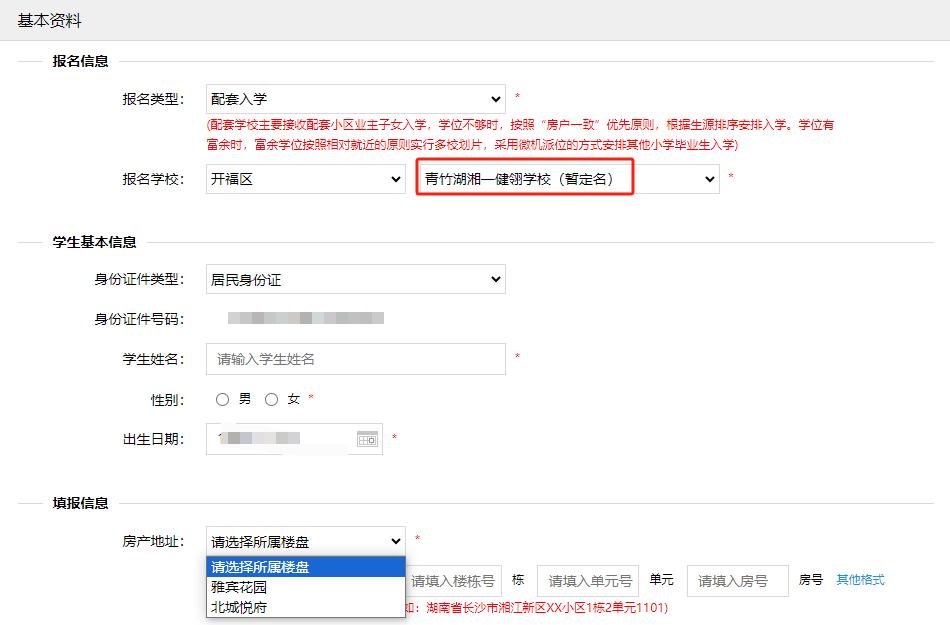This screenshot has height=625, width=950.
Task: Focus the 学生姓名 name input field
Action: coord(355,359)
